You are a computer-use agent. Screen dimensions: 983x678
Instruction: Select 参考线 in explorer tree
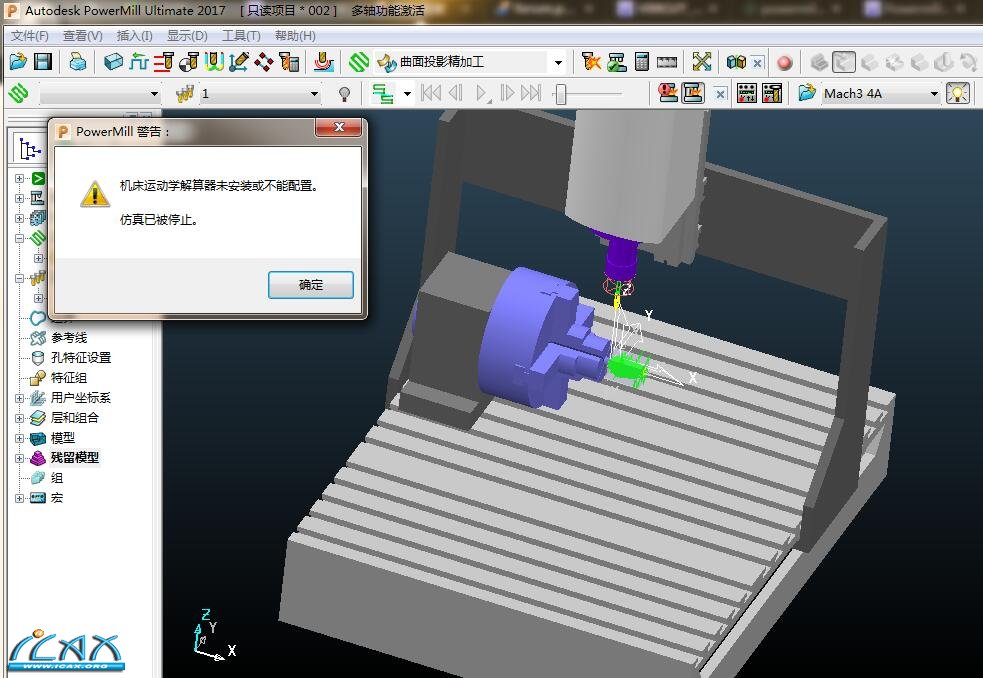69,337
